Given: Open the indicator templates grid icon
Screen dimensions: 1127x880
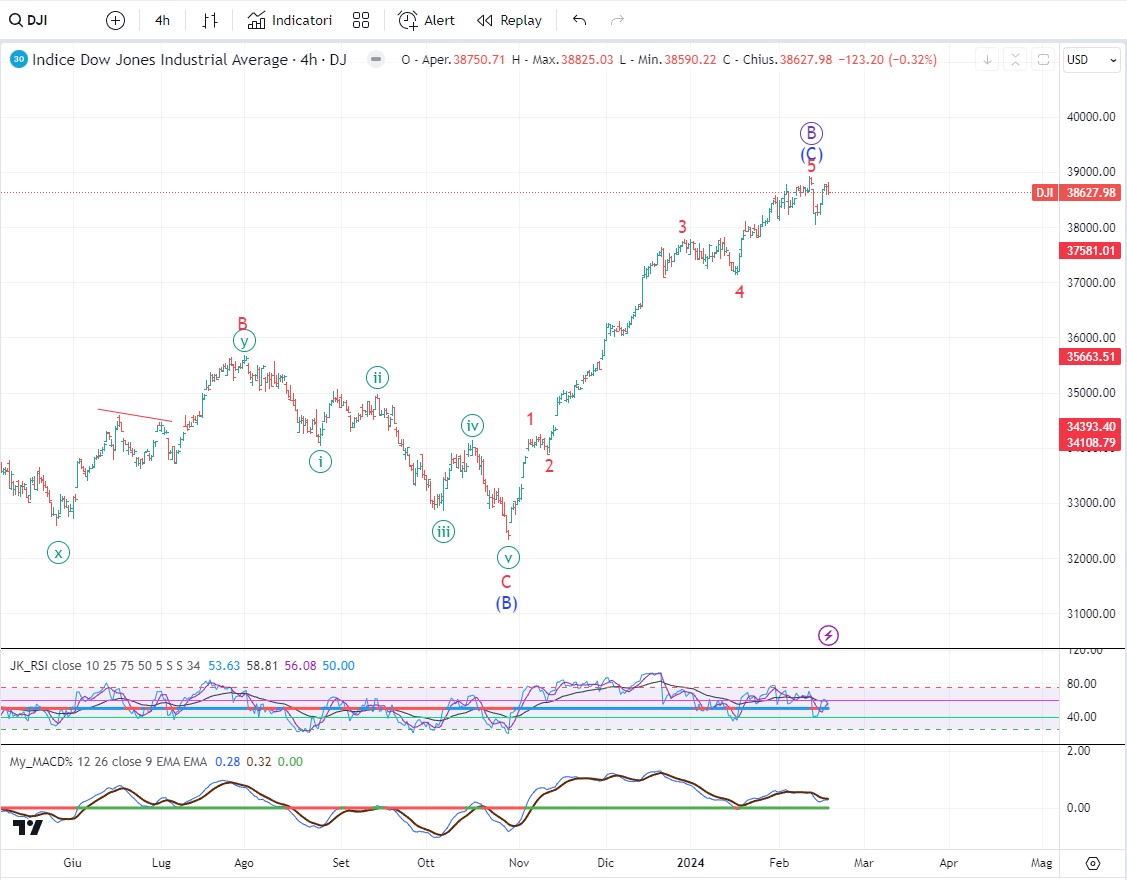Looking at the screenshot, I should coord(361,20).
